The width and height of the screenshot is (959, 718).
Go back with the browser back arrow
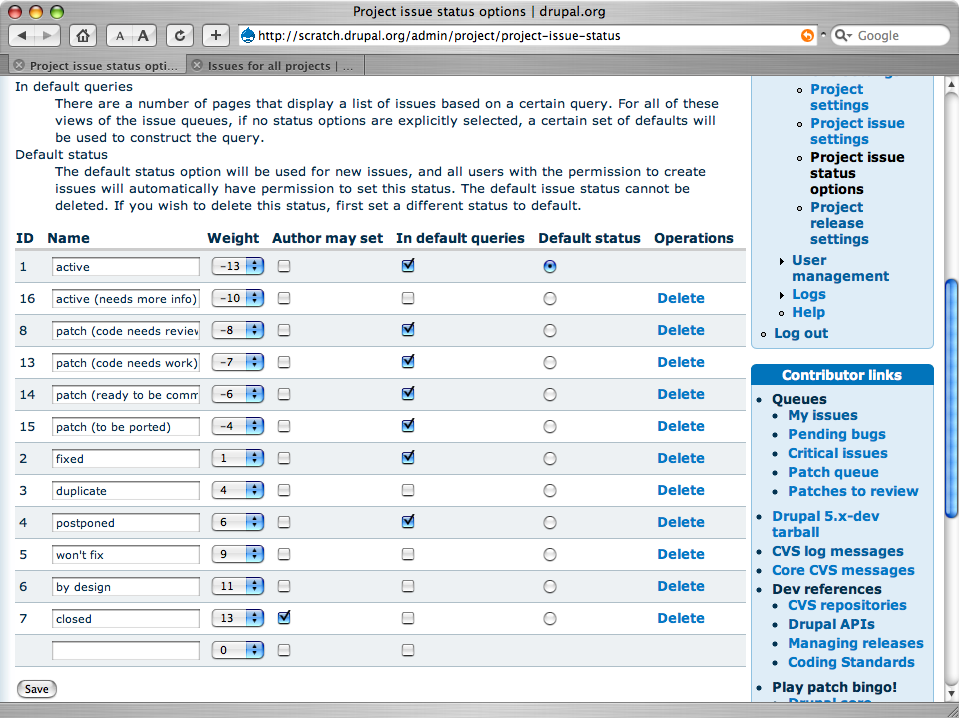tap(22, 35)
